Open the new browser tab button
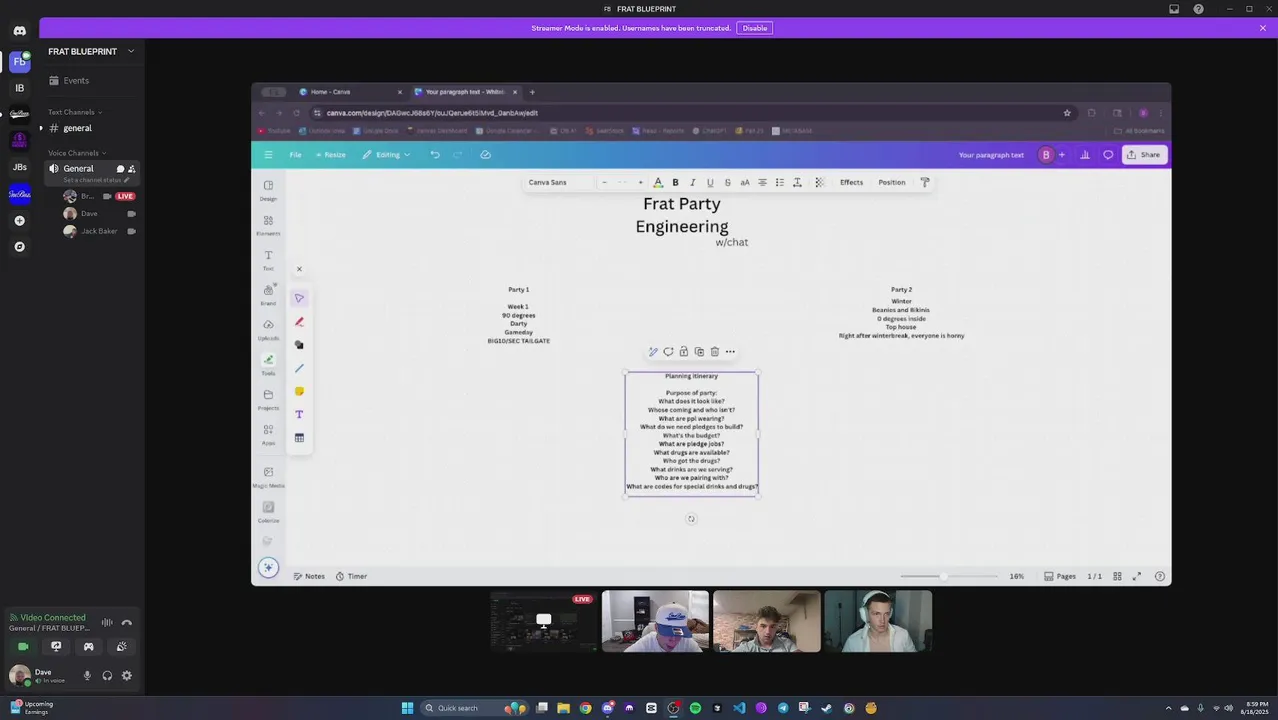The image size is (1278, 720). [x=532, y=92]
